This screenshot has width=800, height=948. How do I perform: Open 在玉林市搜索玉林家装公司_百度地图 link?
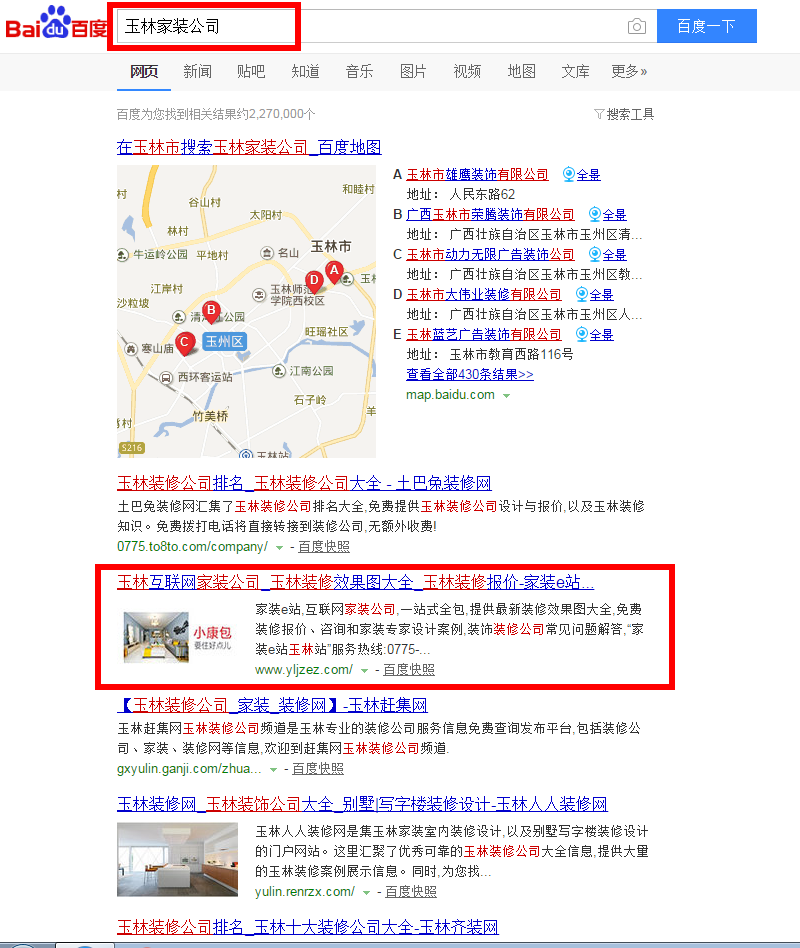point(249,147)
